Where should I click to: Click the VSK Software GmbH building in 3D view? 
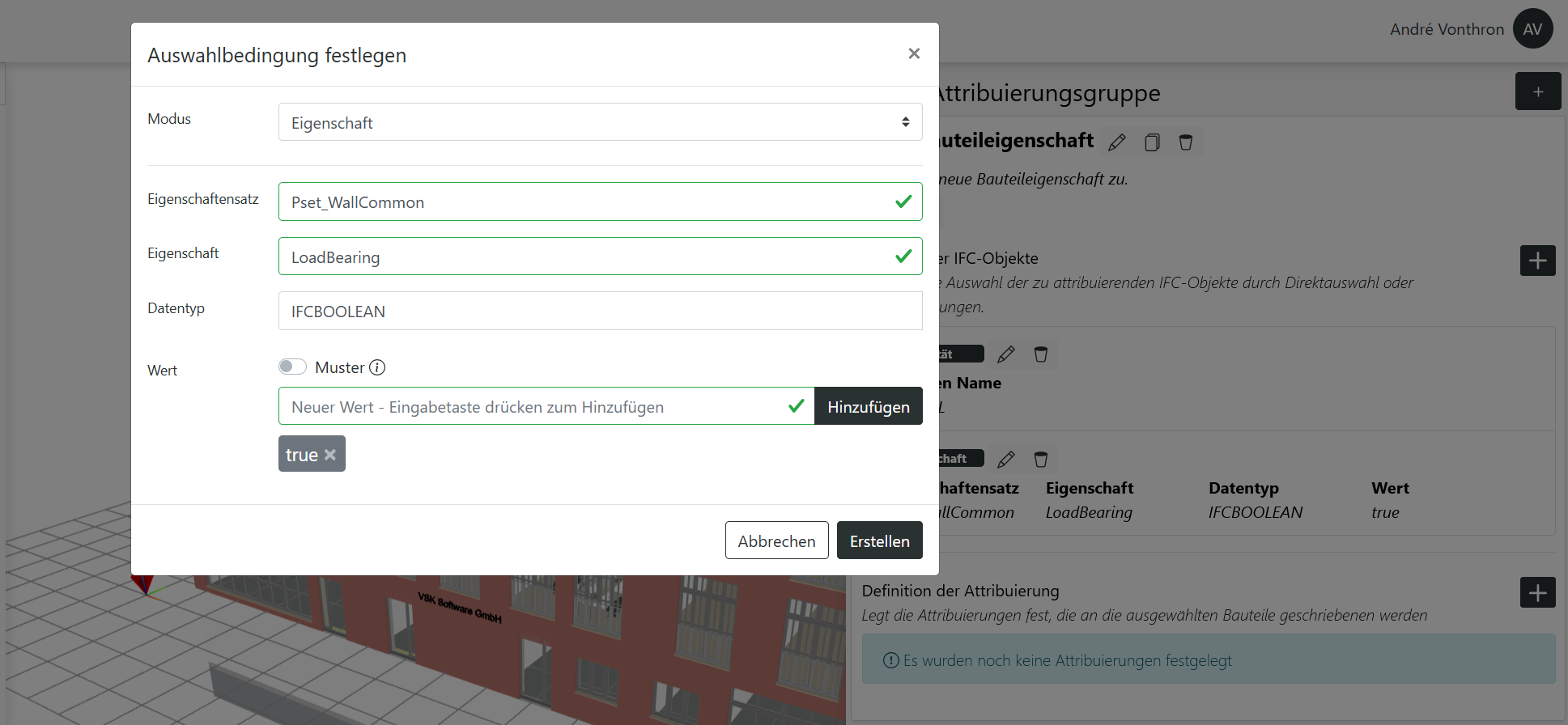coord(459,608)
